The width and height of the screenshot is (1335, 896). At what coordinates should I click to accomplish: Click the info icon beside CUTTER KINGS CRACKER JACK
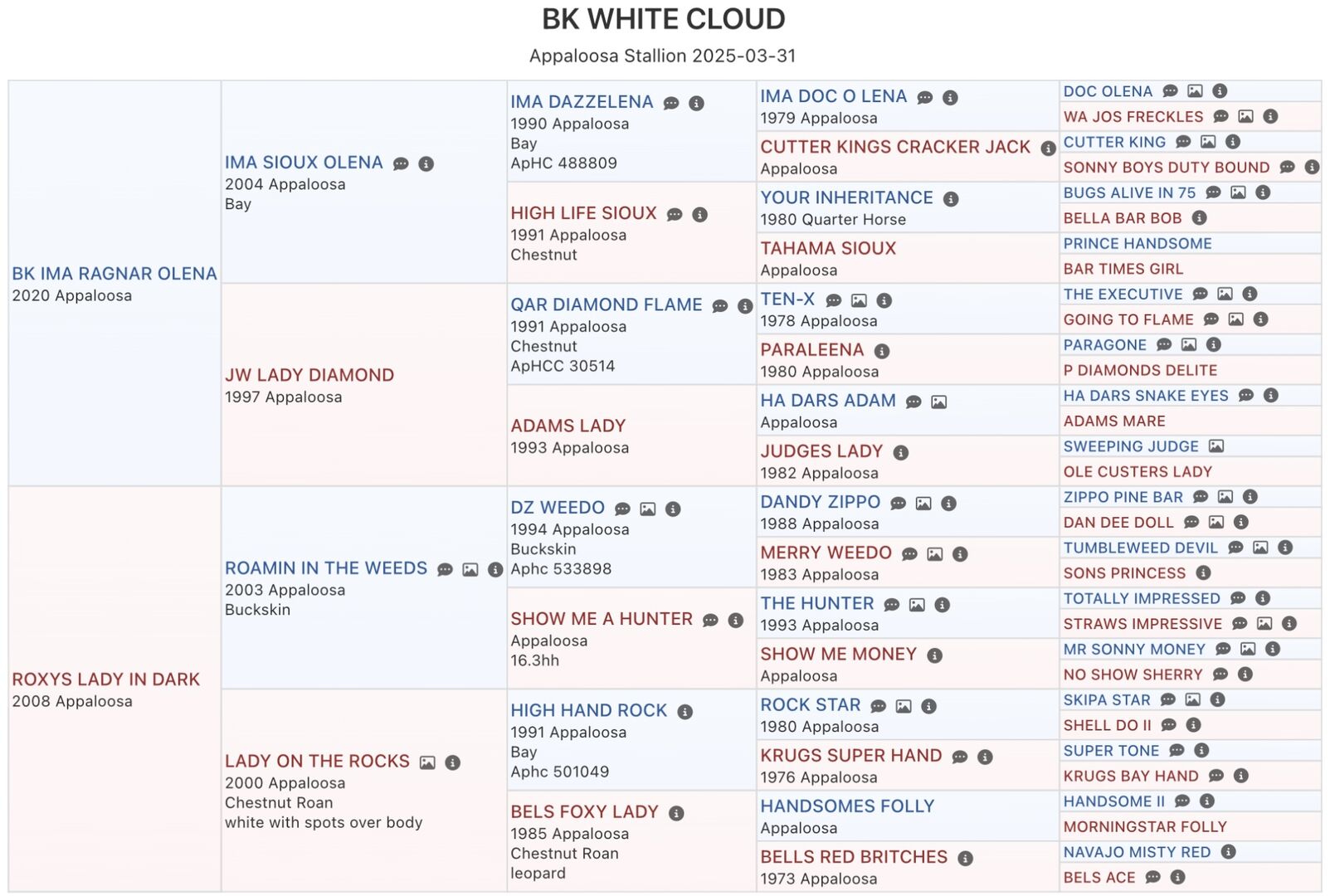point(1048,149)
